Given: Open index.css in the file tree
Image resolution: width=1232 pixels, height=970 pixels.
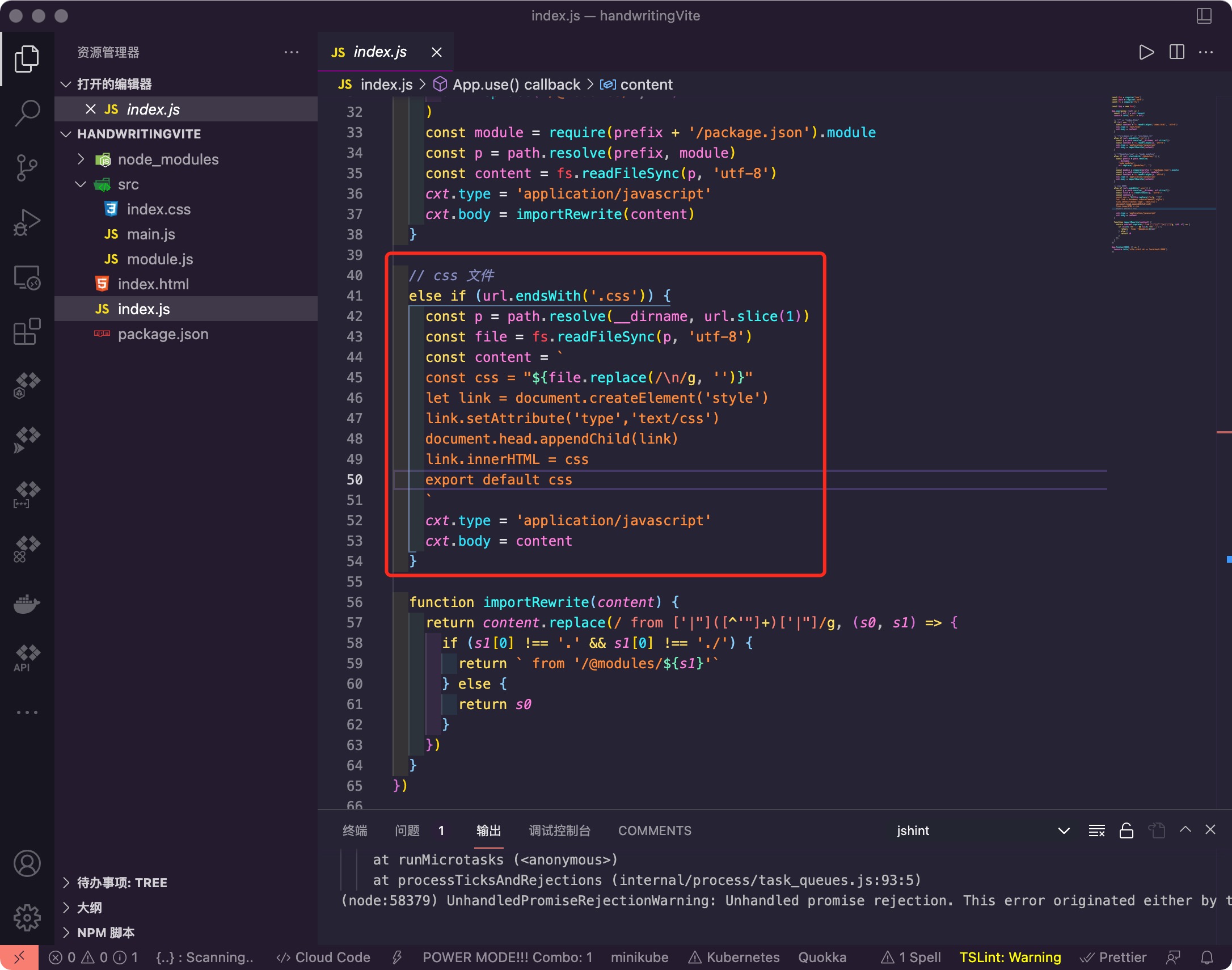Looking at the screenshot, I should tap(186, 209).
